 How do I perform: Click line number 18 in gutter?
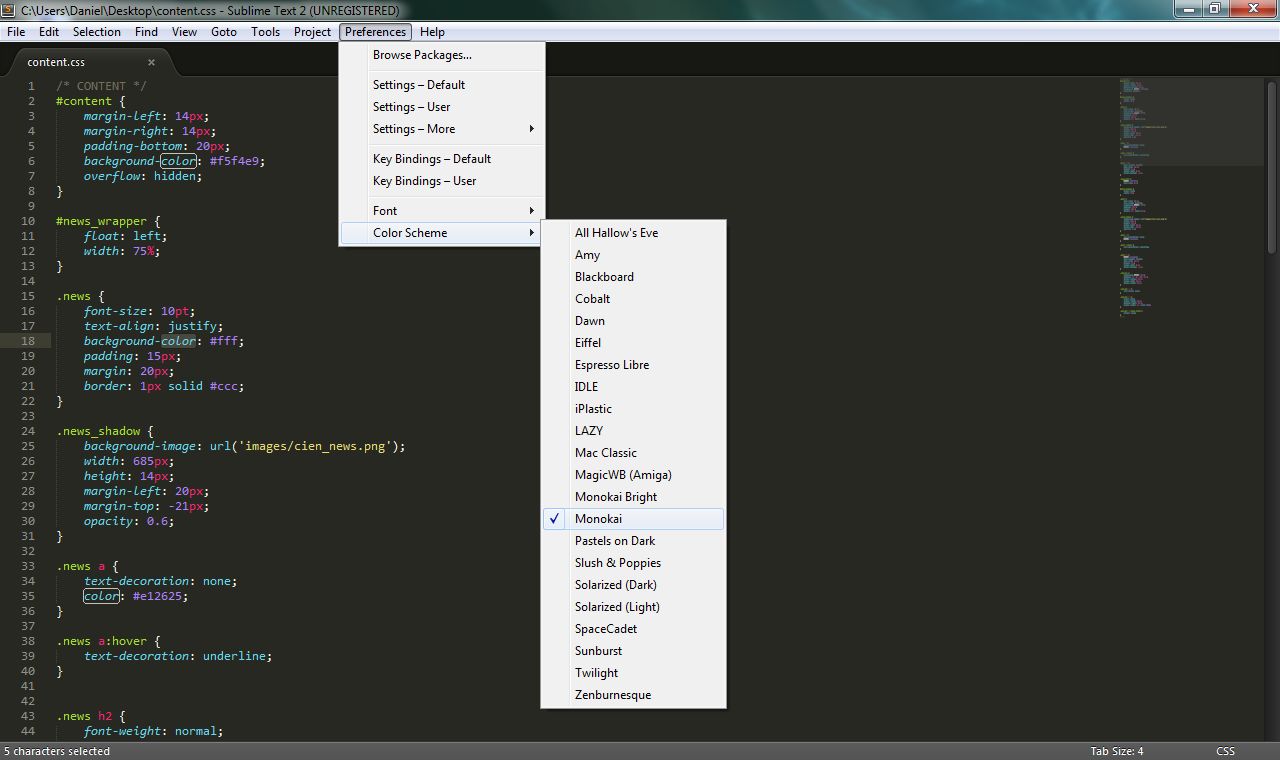[28, 341]
